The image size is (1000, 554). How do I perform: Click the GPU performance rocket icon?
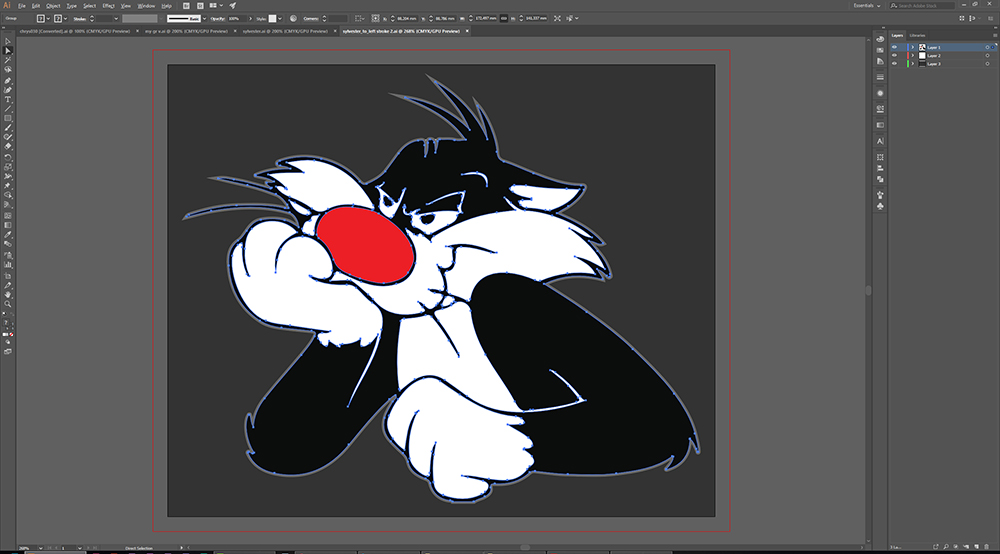233,6
